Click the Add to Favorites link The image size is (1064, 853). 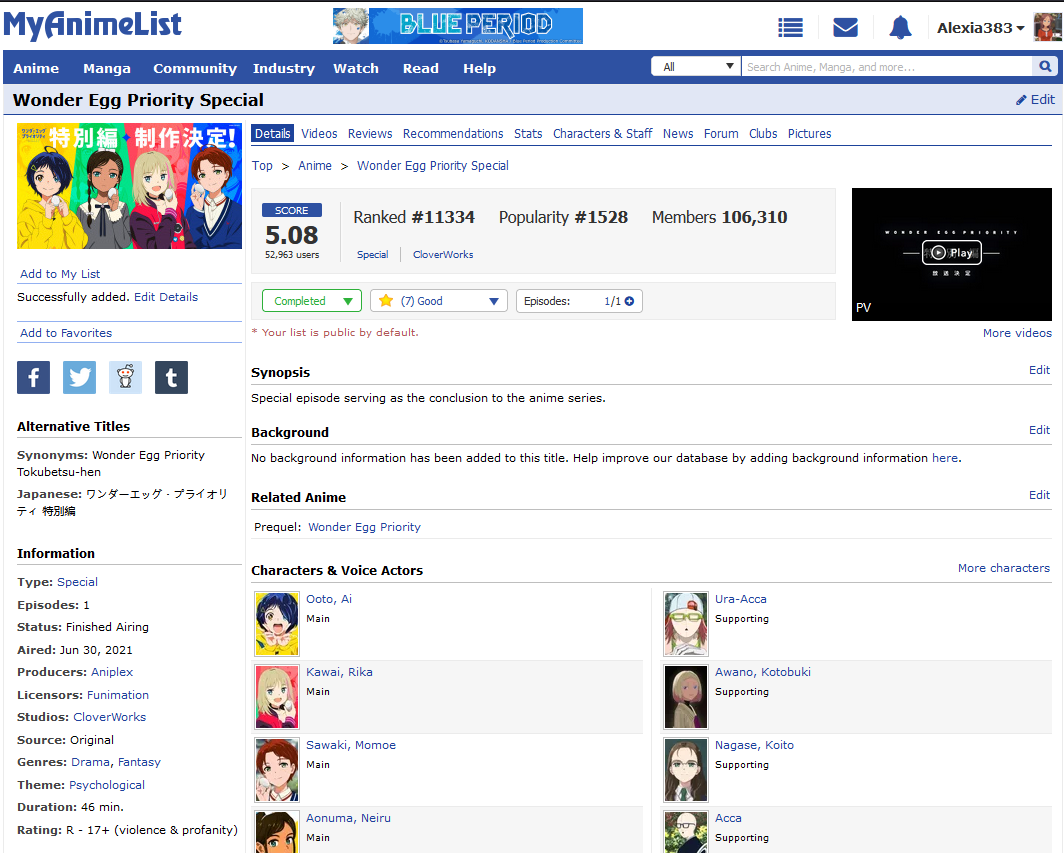(66, 333)
